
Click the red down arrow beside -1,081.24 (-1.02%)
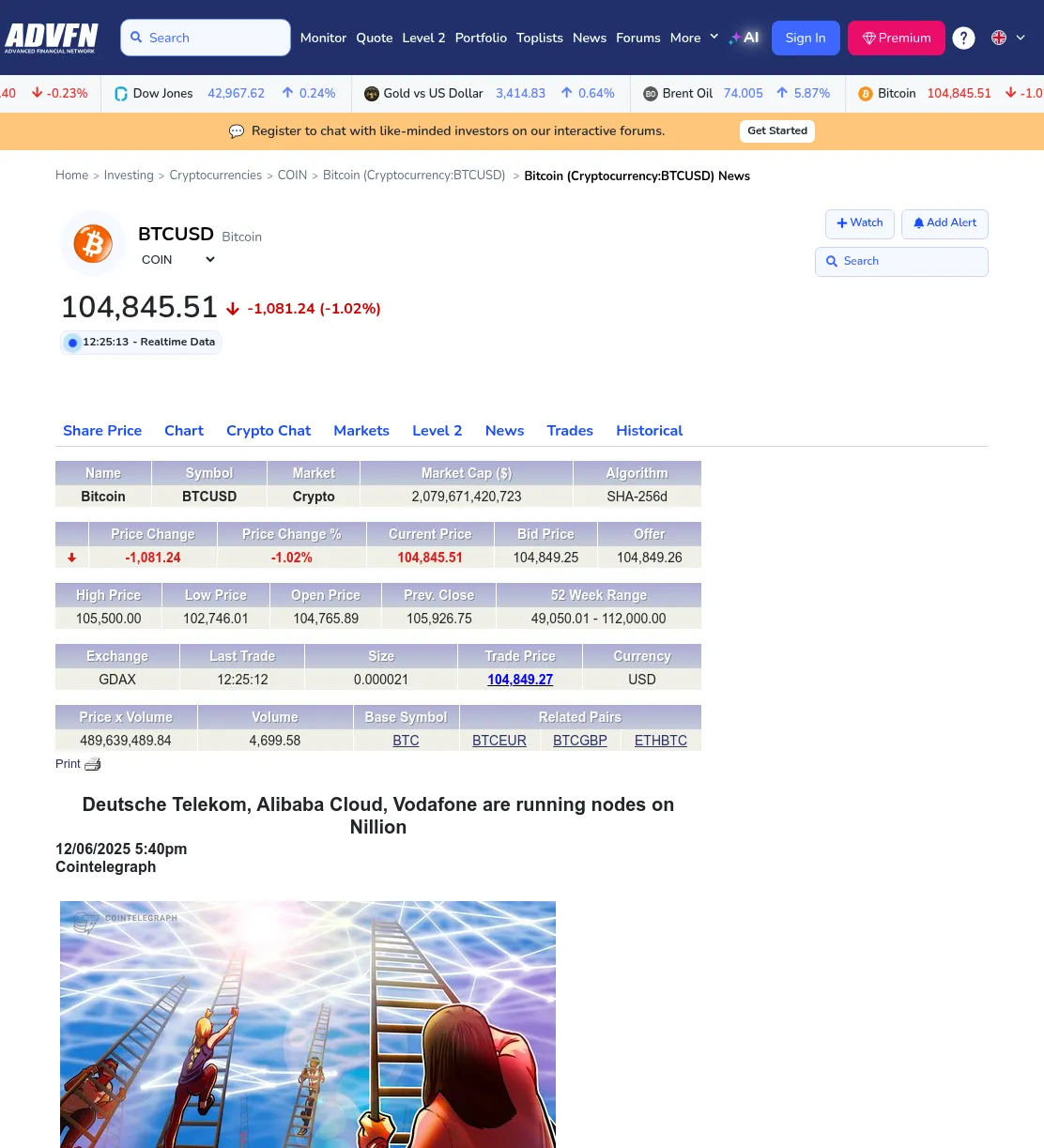coord(233,309)
